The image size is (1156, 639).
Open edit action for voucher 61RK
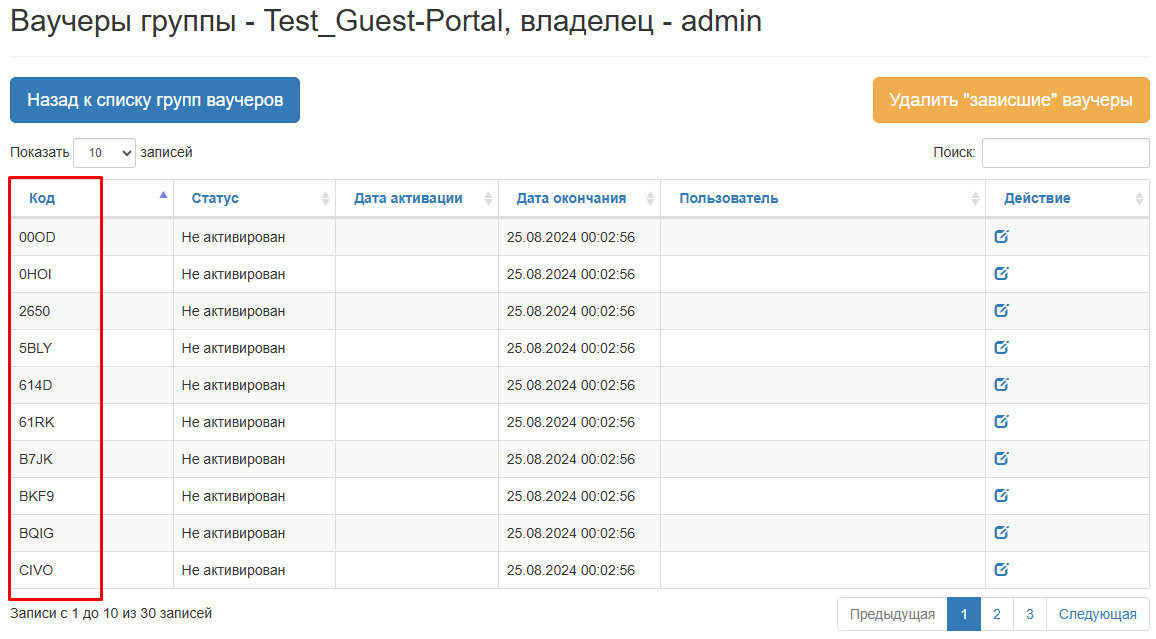click(x=1001, y=422)
